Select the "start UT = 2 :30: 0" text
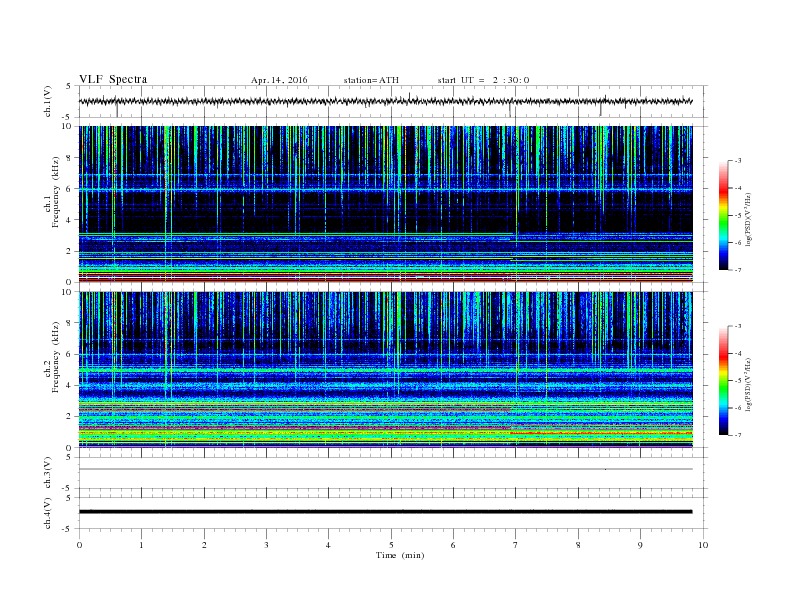The width and height of the screenshot is (792, 612). [483, 80]
